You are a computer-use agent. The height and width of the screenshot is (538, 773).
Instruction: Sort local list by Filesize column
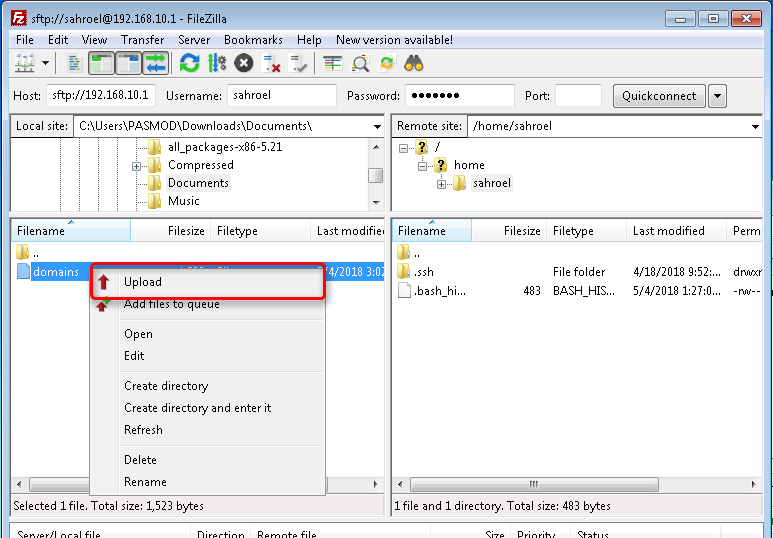171,231
